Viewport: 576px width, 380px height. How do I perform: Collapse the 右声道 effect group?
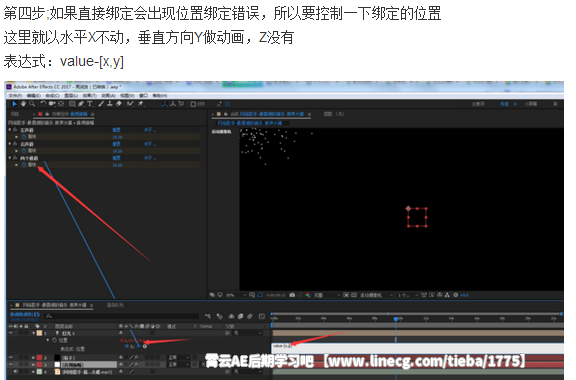click(10, 144)
